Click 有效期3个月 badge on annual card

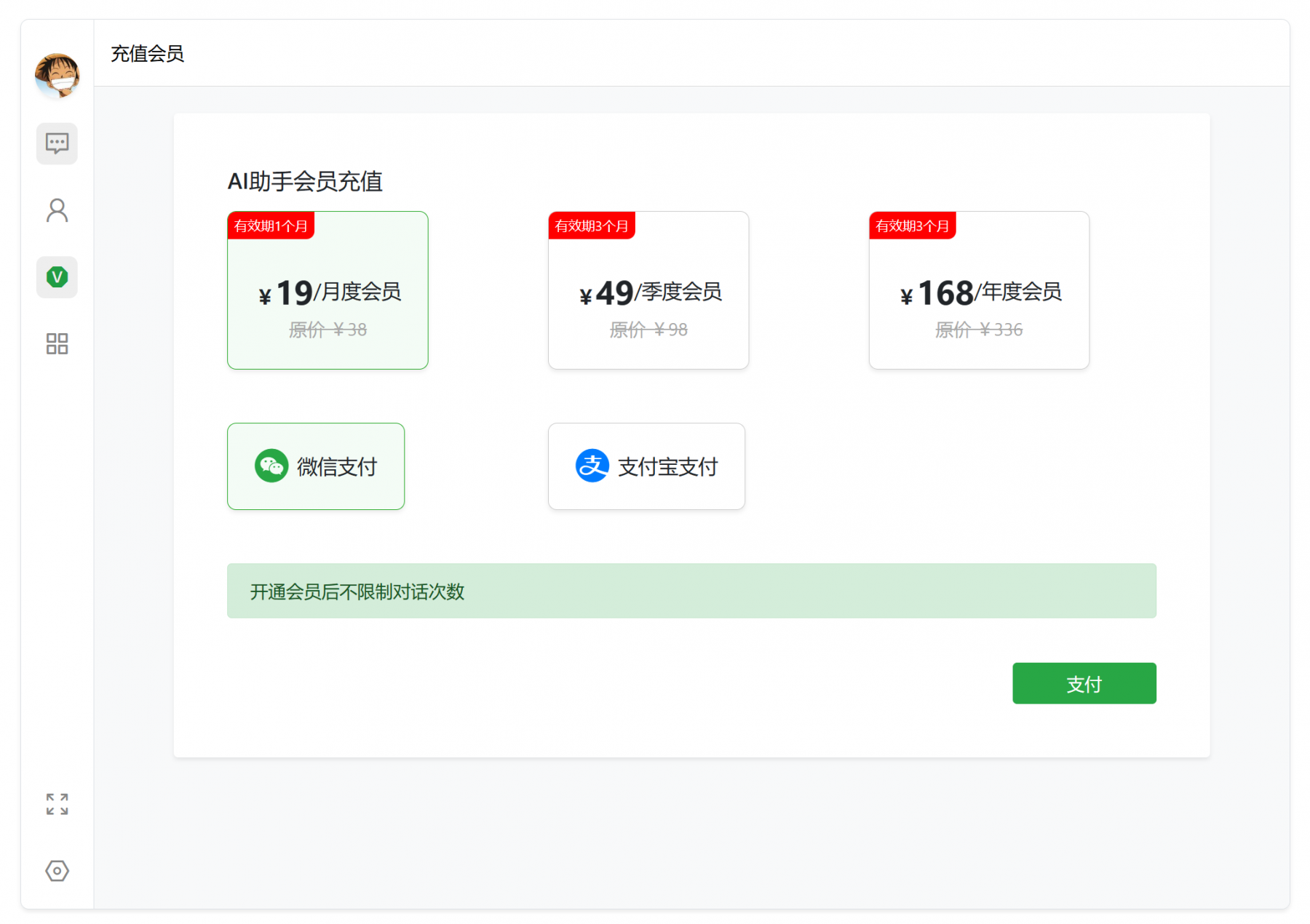pos(913,226)
